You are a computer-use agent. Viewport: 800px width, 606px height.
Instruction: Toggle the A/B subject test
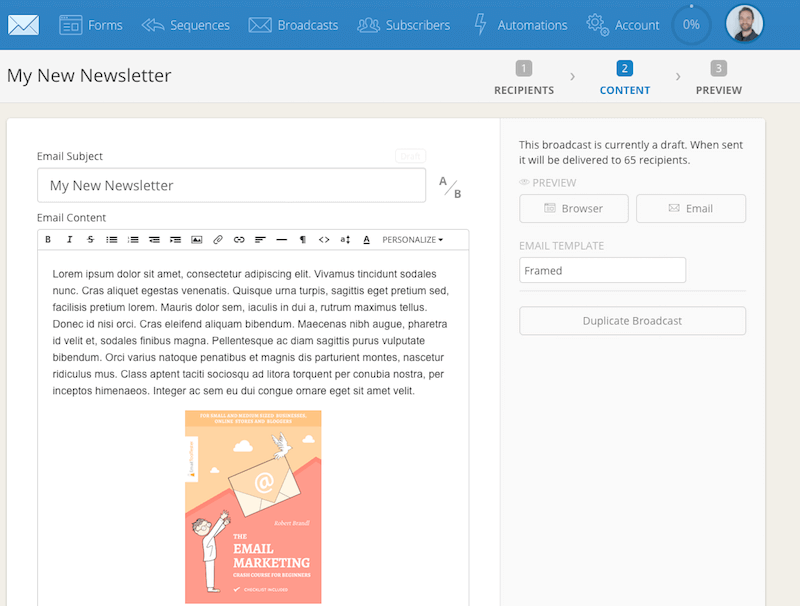[x=450, y=187]
